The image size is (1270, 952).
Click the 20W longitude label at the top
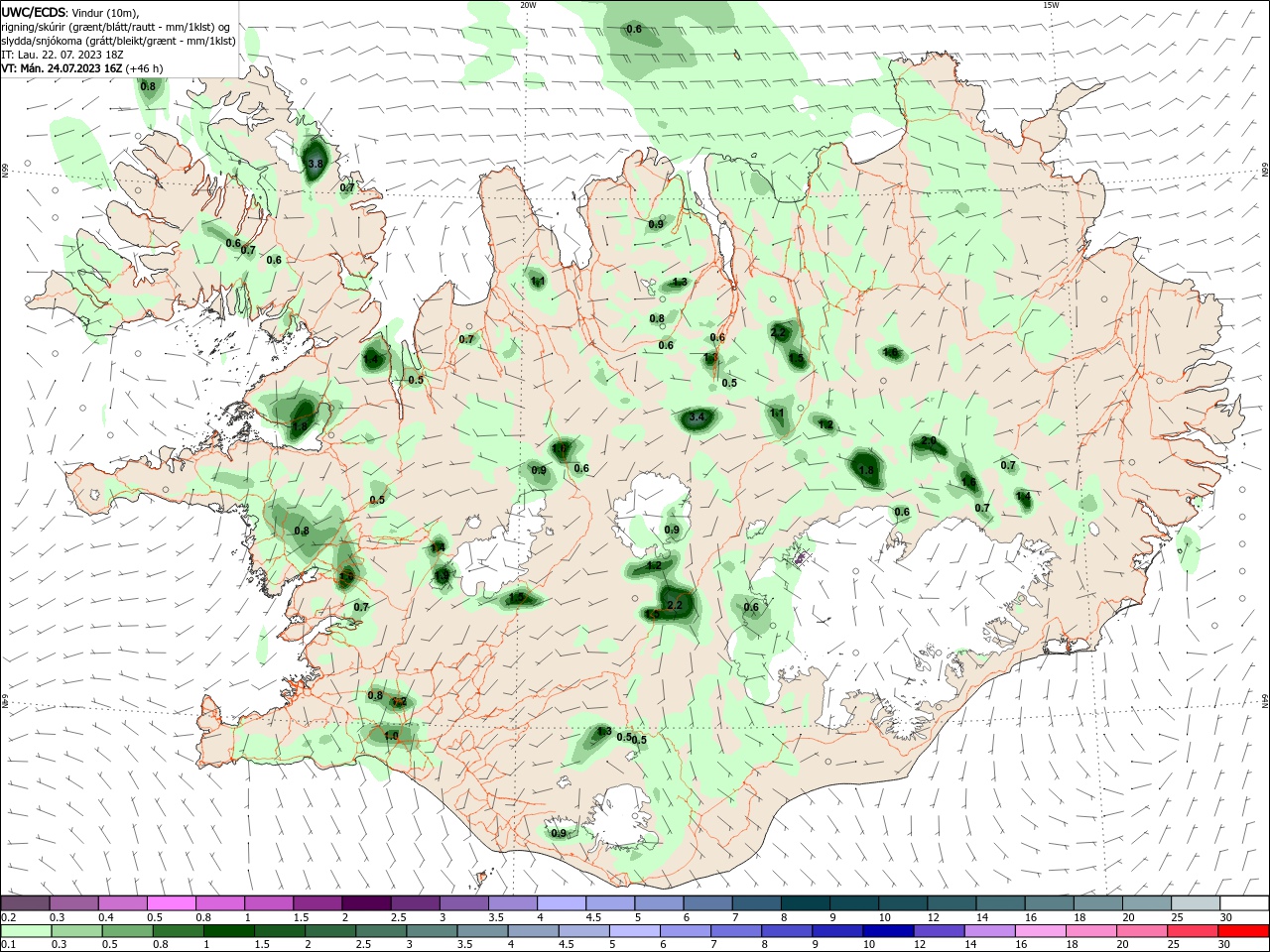528,5
